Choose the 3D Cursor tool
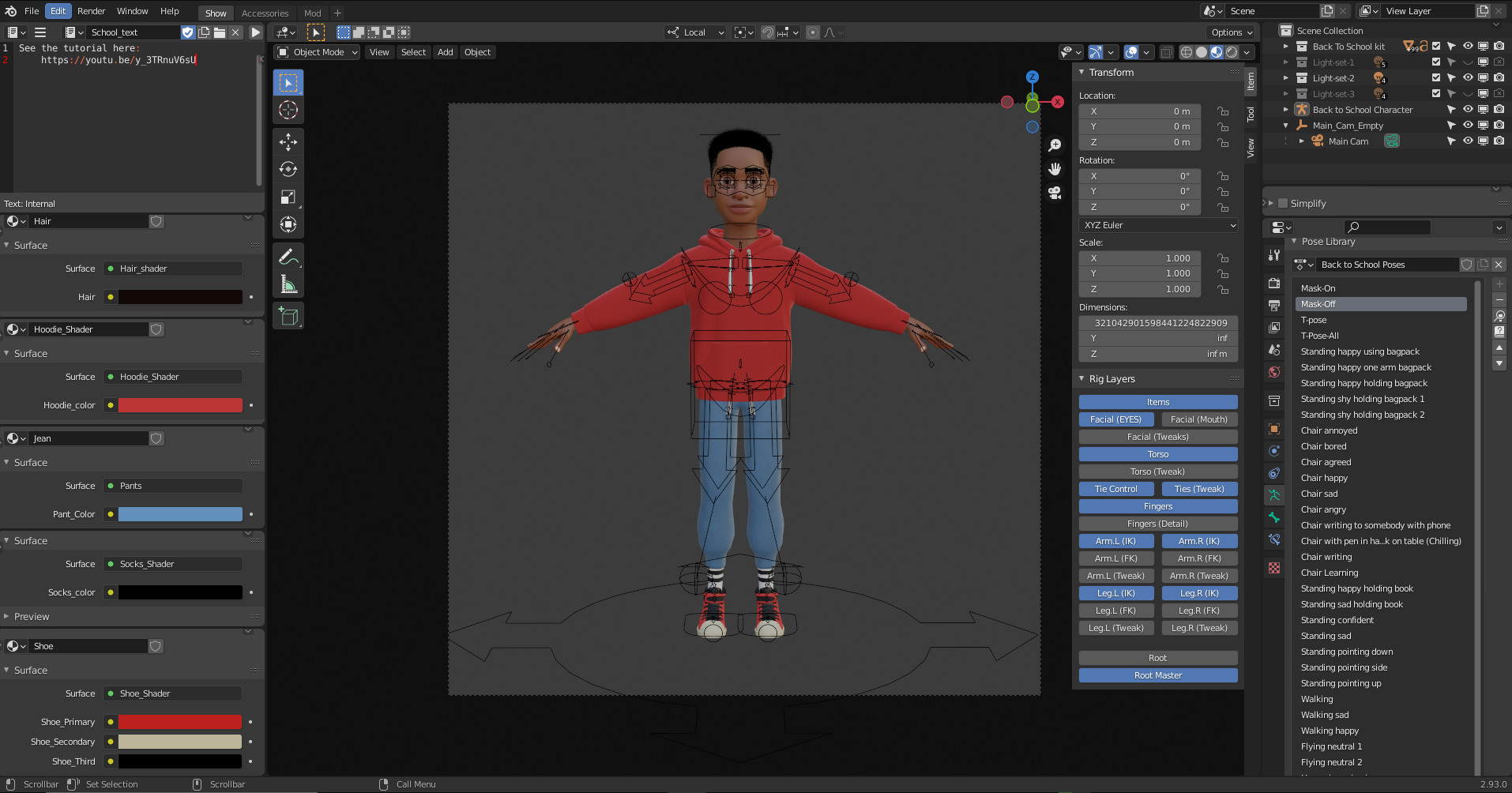Image resolution: width=1512 pixels, height=793 pixels. coord(288,111)
